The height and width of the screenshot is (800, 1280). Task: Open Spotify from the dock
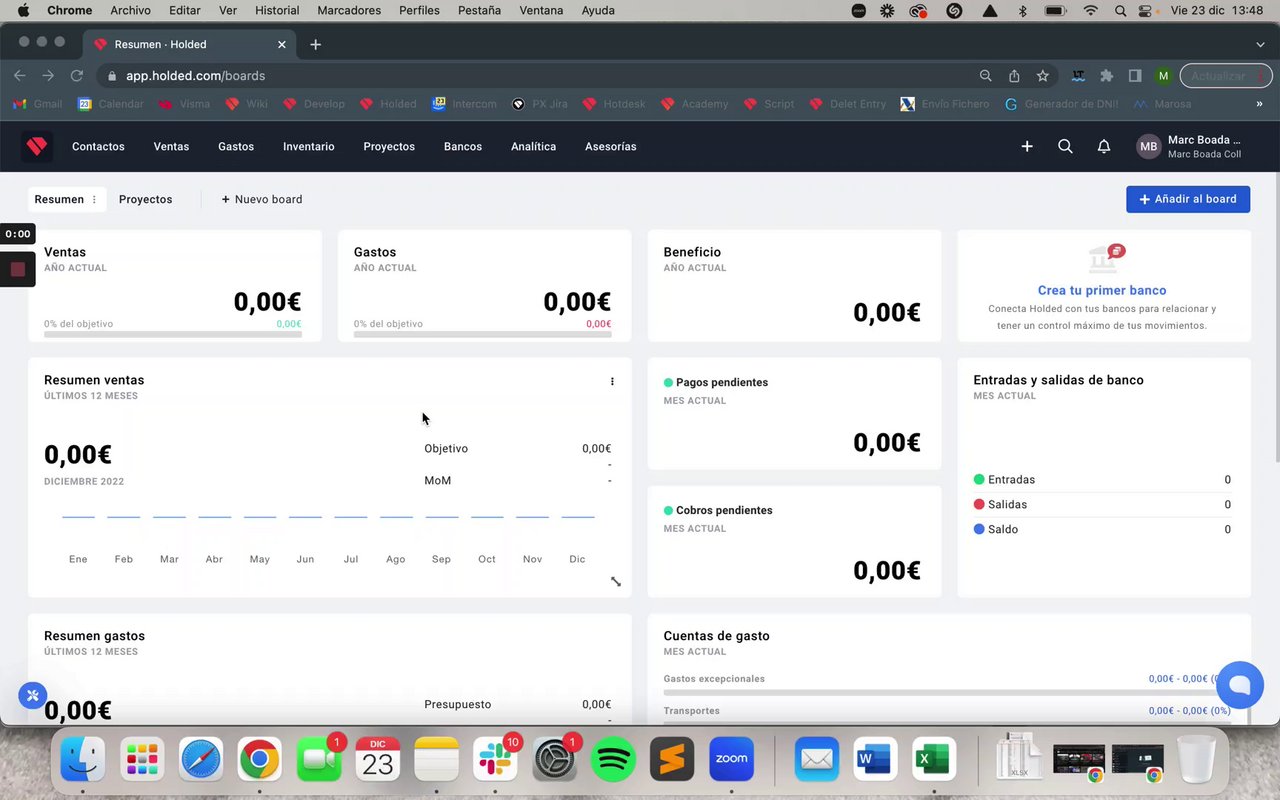(613, 760)
